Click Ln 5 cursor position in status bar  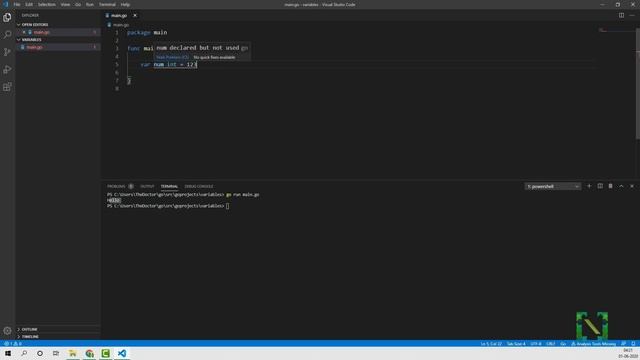pyautogui.click(x=491, y=344)
